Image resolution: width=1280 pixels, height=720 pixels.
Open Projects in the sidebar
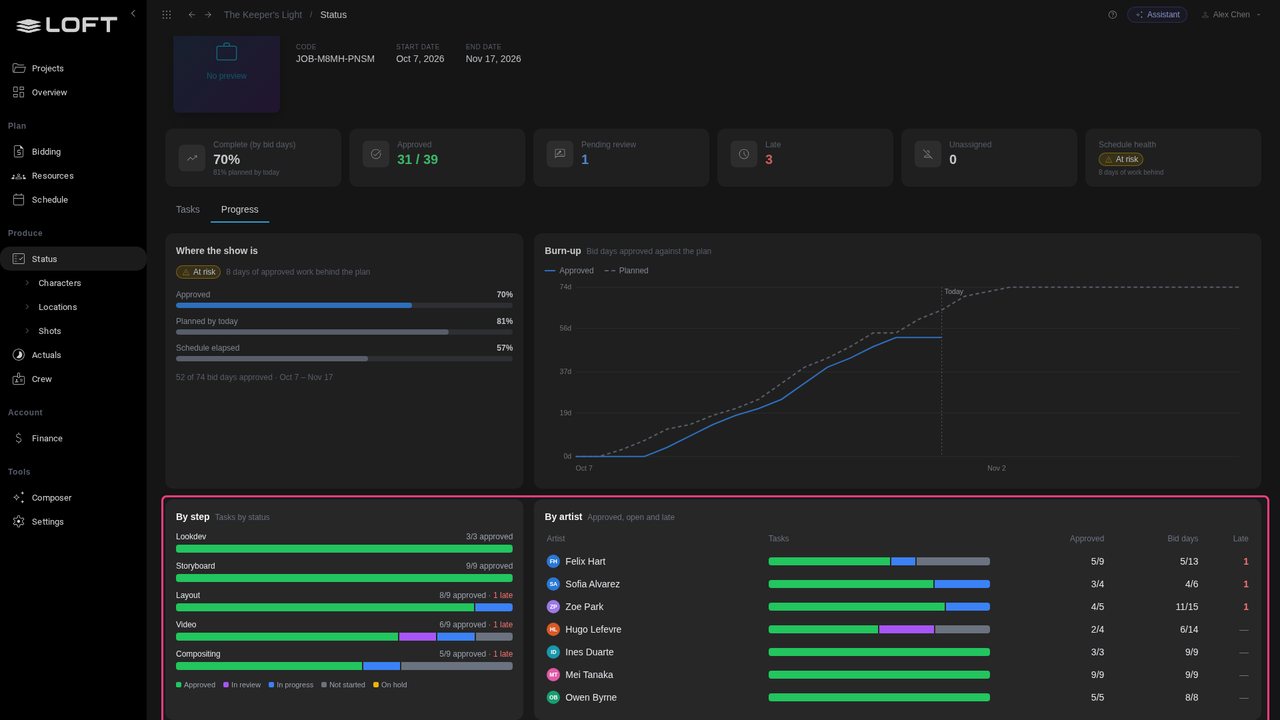coord(73,68)
